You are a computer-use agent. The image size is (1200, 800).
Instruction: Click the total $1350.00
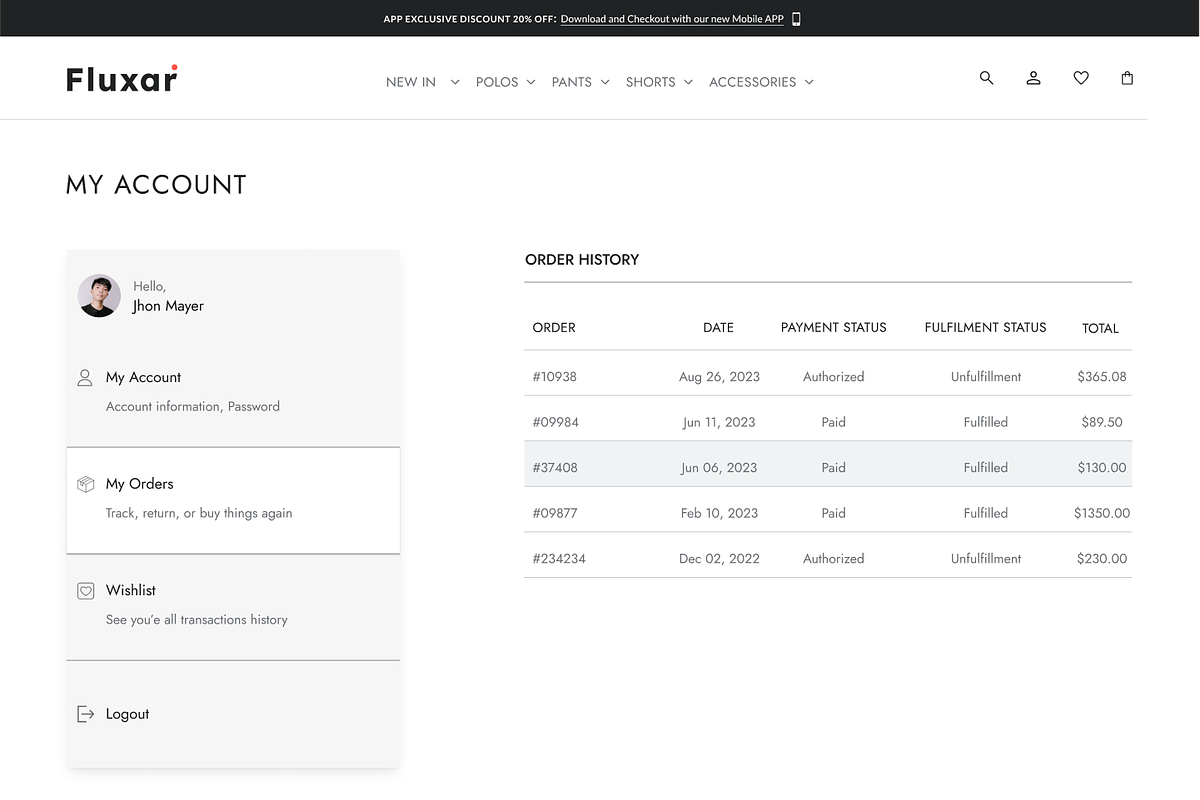click(1102, 513)
